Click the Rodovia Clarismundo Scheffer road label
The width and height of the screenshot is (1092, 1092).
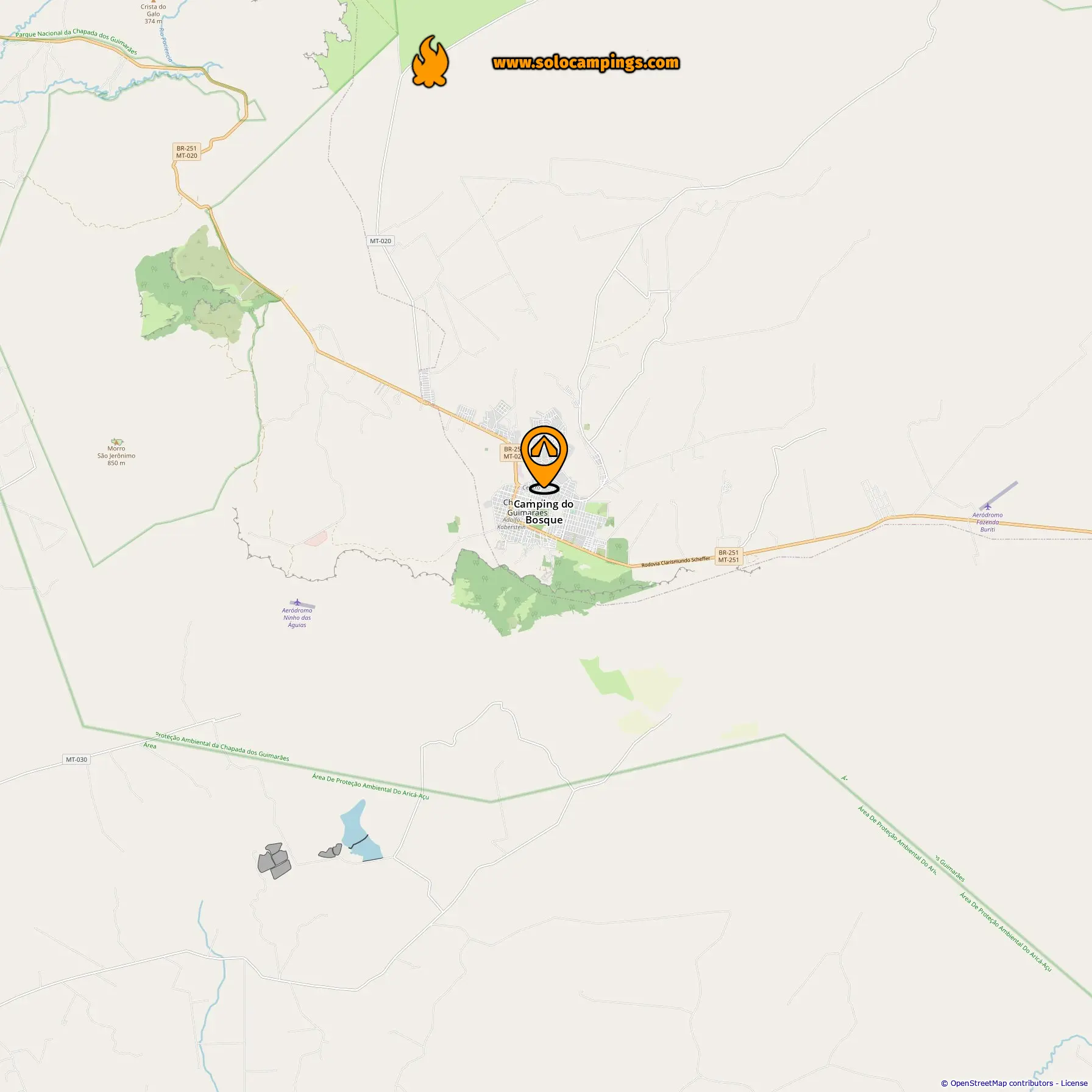point(676,562)
